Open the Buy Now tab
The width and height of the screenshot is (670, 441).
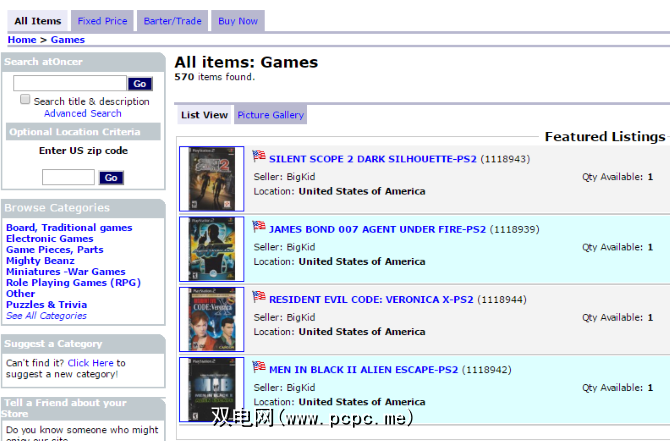click(238, 21)
